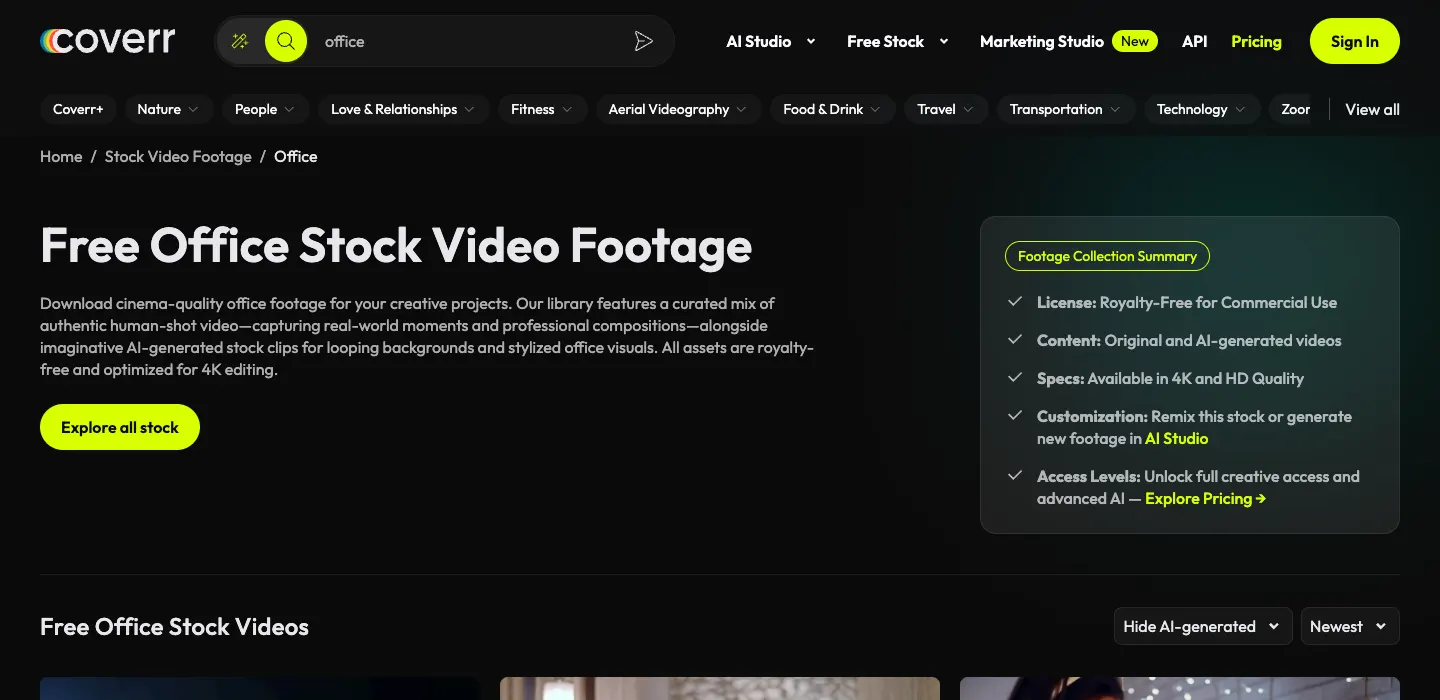Toggle the AI magic wand search mode
Screen dimensions: 1440x700
[240, 41]
